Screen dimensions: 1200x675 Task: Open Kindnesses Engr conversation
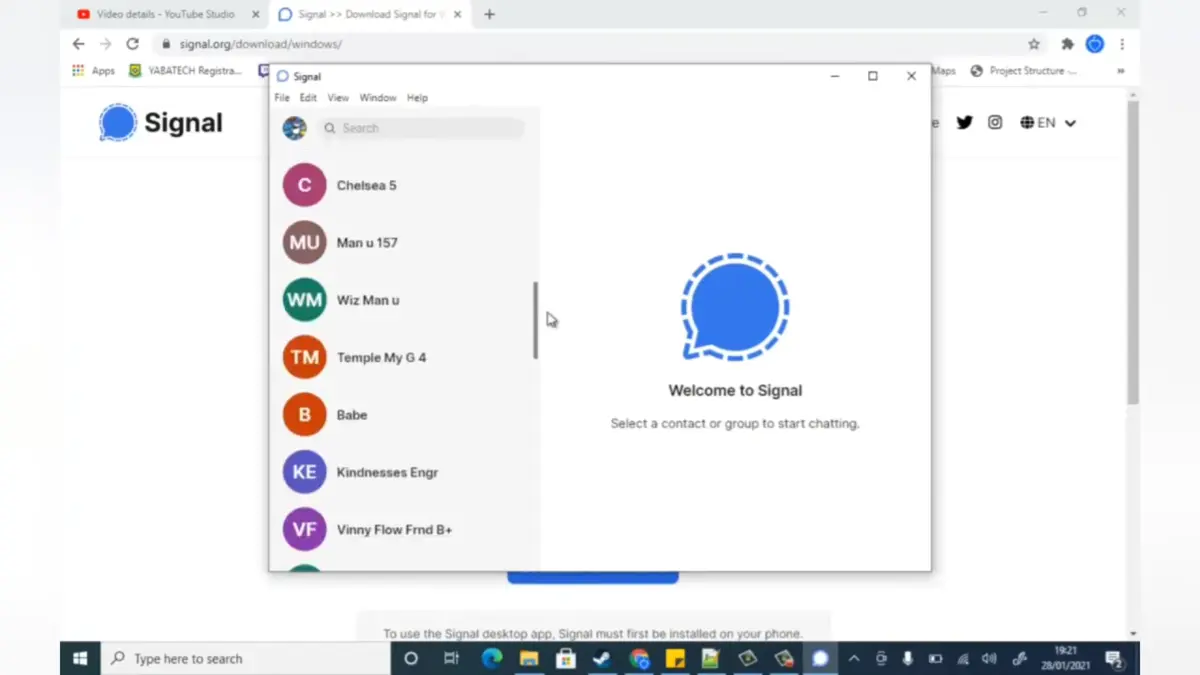pos(404,472)
